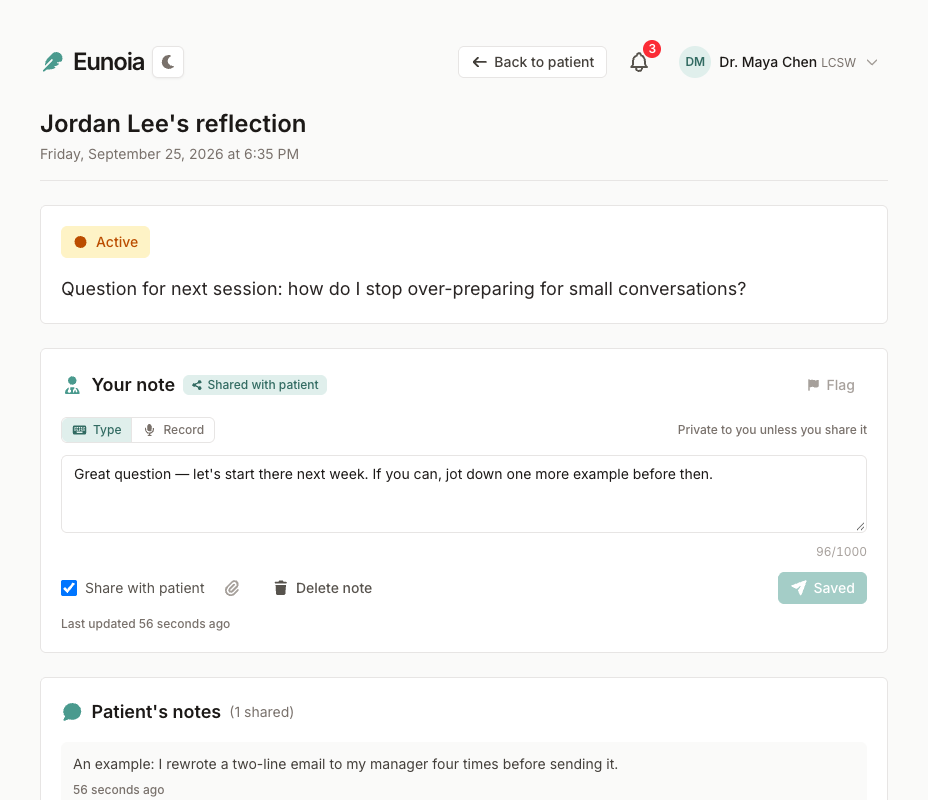Click the Eunoia feather logo
The width and height of the screenshot is (928, 800).
(53, 62)
